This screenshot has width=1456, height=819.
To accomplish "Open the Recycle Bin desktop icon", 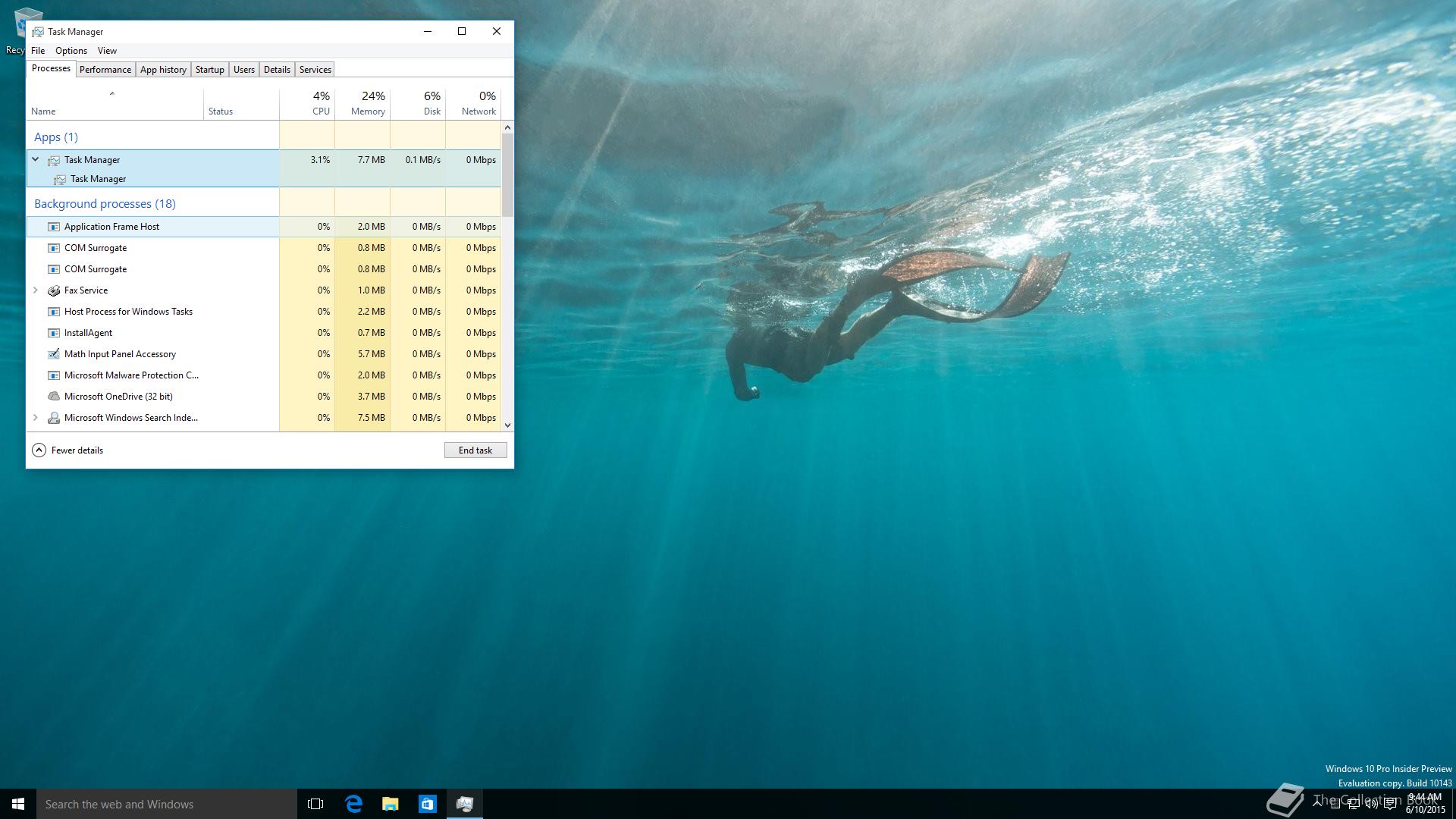I will click(18, 30).
